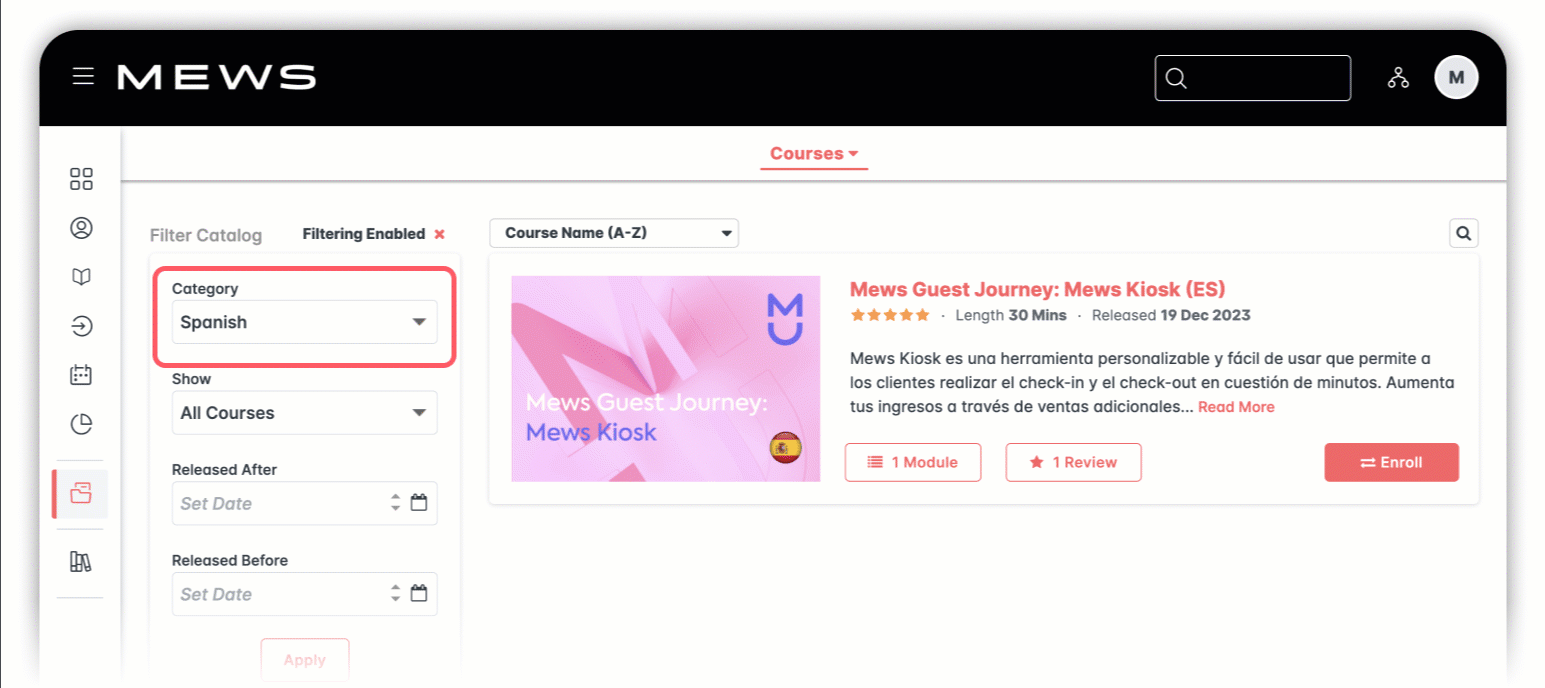Click the catalog search magnifier button
This screenshot has width=1545, height=688.
1463,233
